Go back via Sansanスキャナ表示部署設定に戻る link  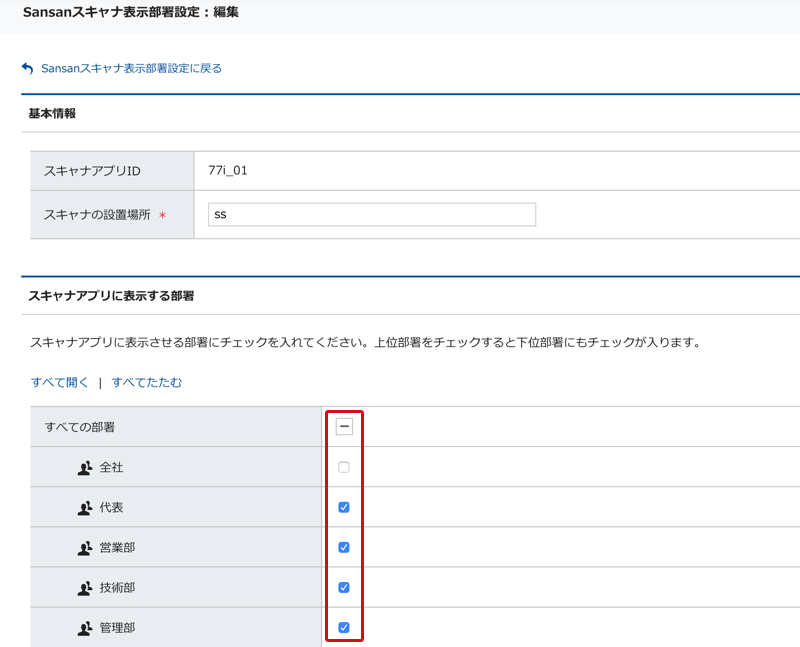pos(131,69)
